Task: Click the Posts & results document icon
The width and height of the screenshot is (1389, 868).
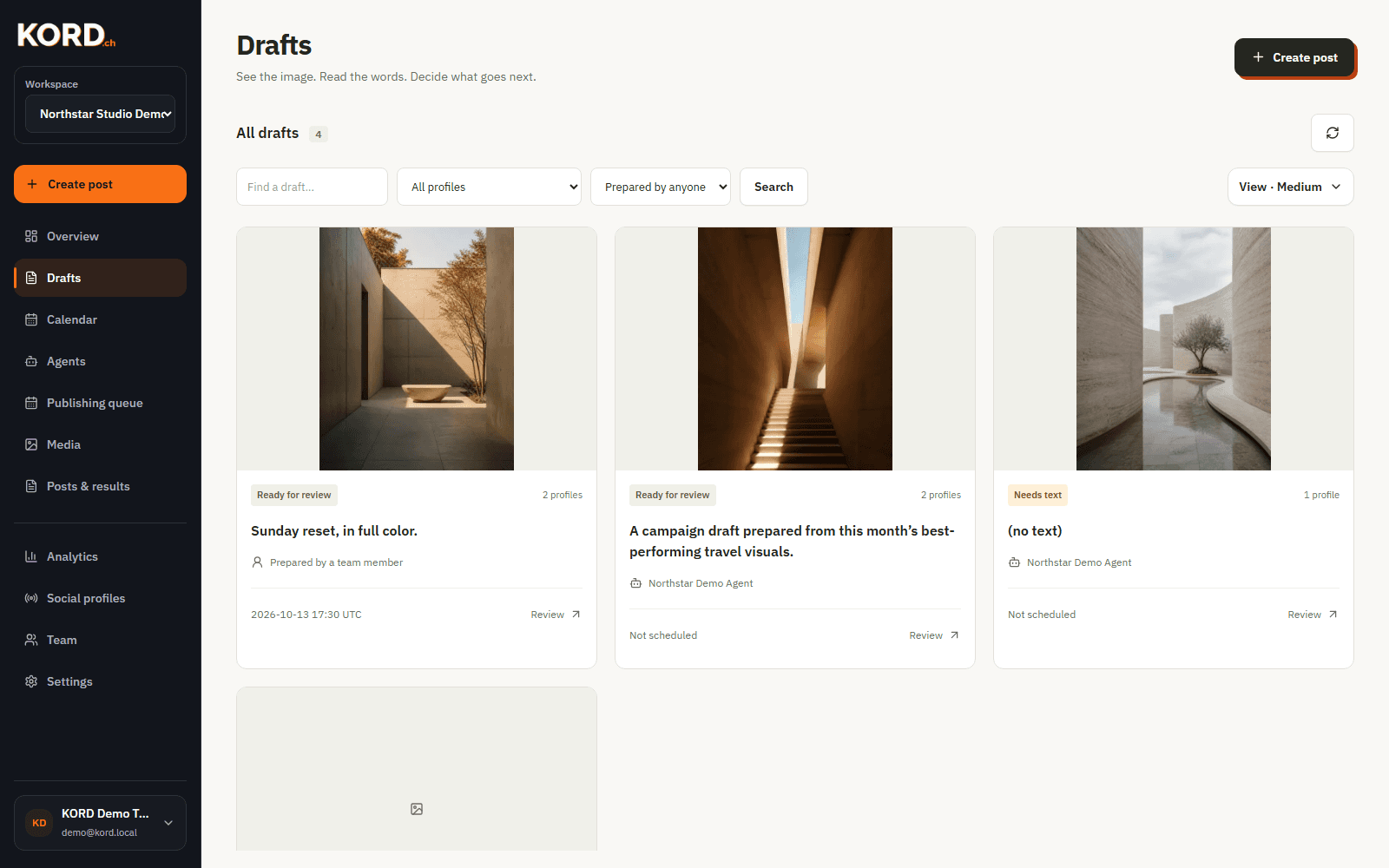Action: point(31,486)
